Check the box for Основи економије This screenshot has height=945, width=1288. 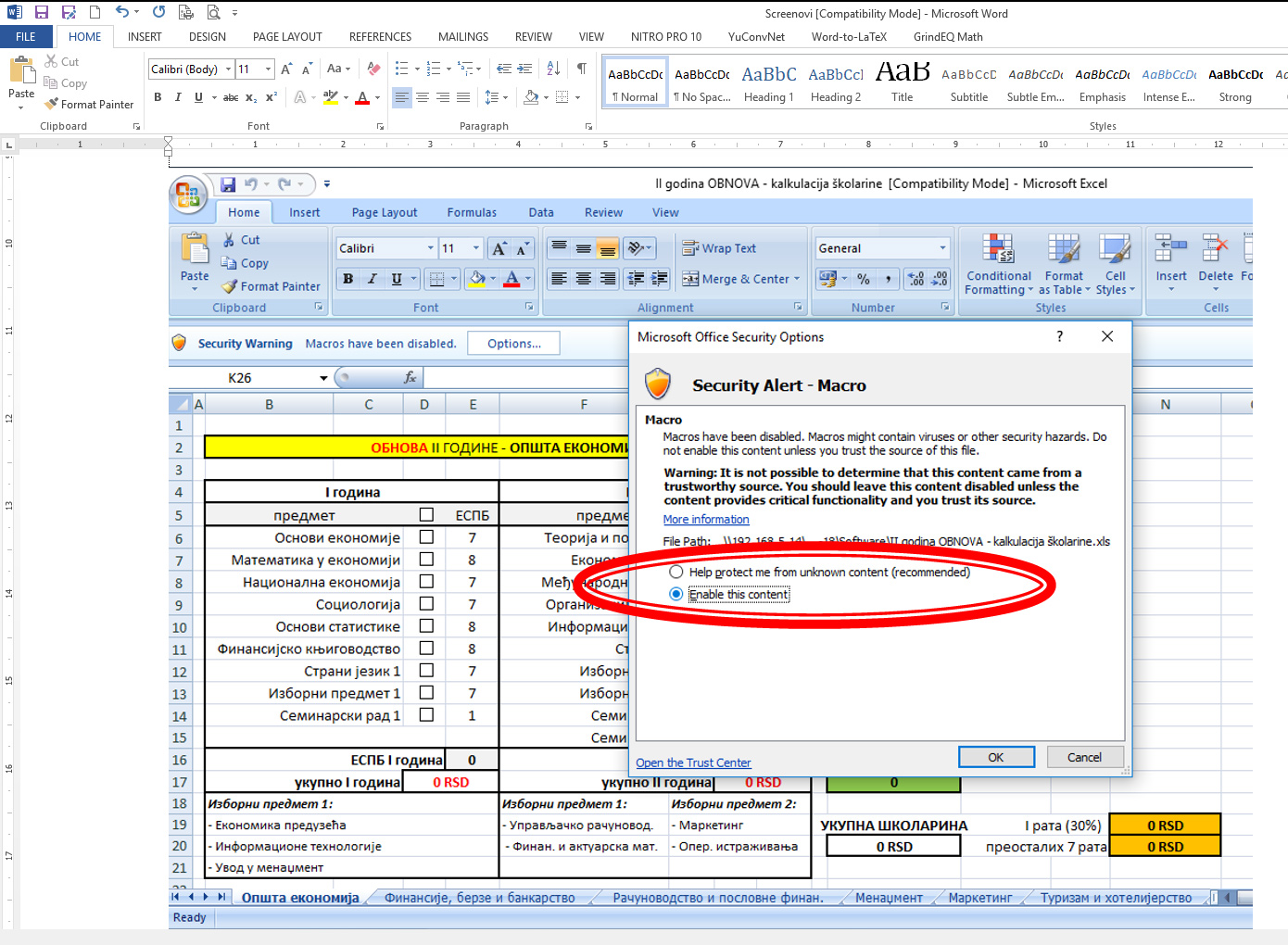pos(426,536)
